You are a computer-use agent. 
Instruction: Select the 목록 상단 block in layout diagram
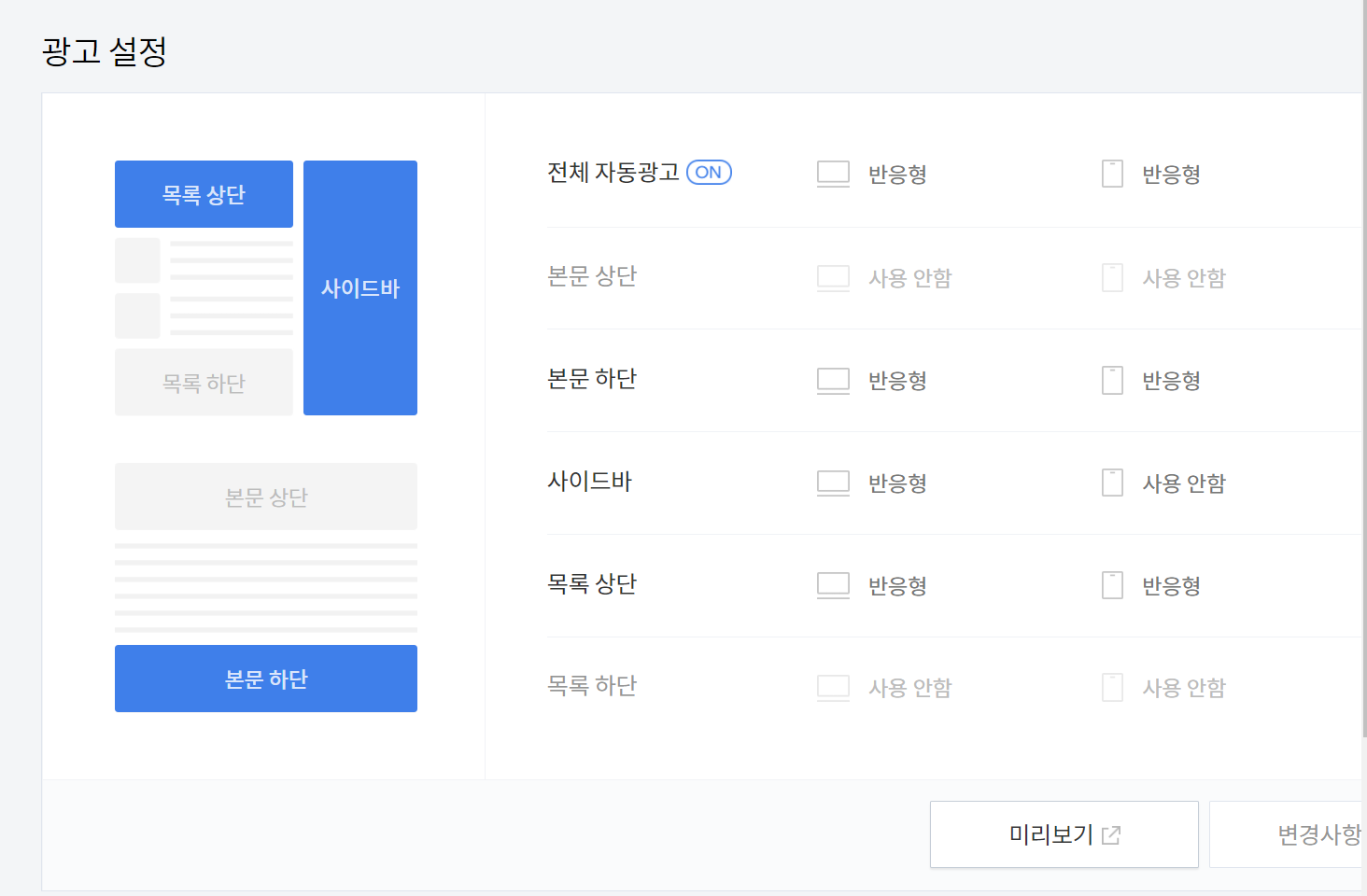coord(204,194)
